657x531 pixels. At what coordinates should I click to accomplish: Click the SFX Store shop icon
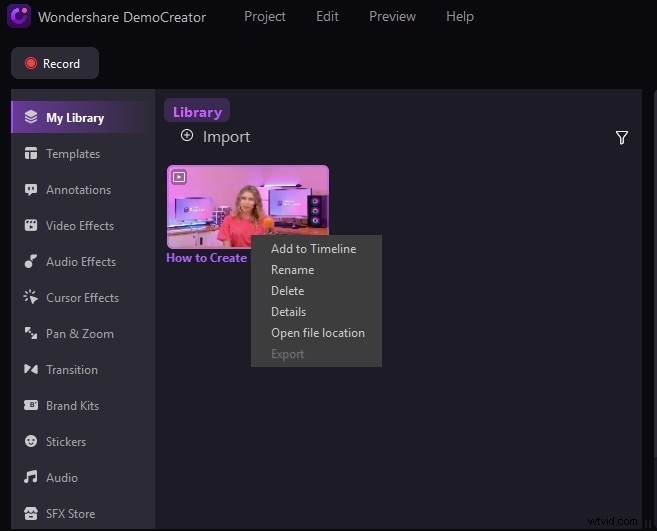[x=31, y=513]
